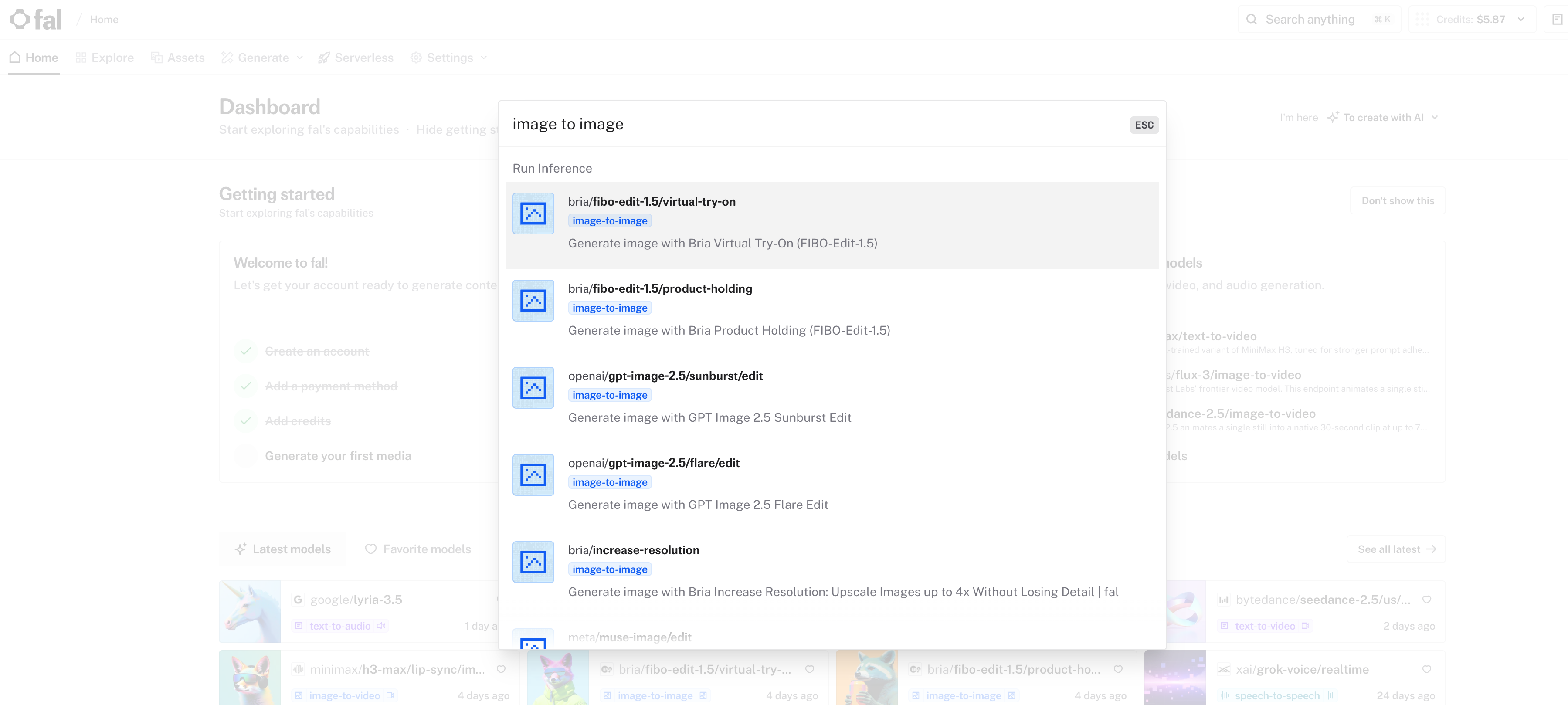Toggle the Create an account checkmark
This screenshot has height=705, width=1568.
click(245, 351)
